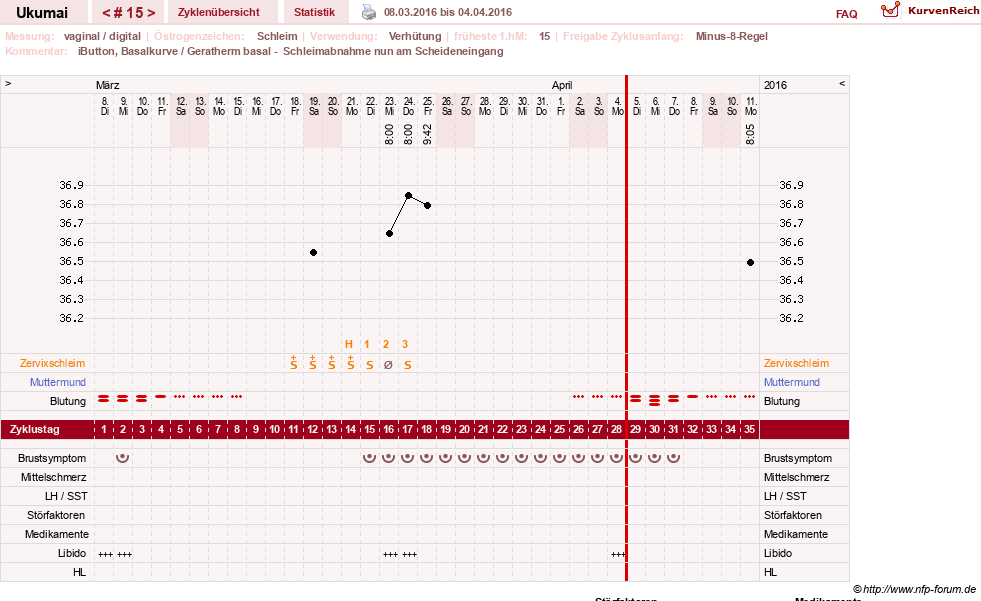Click the temperature point on March 25
This screenshot has width=981, height=601.
coord(427,205)
